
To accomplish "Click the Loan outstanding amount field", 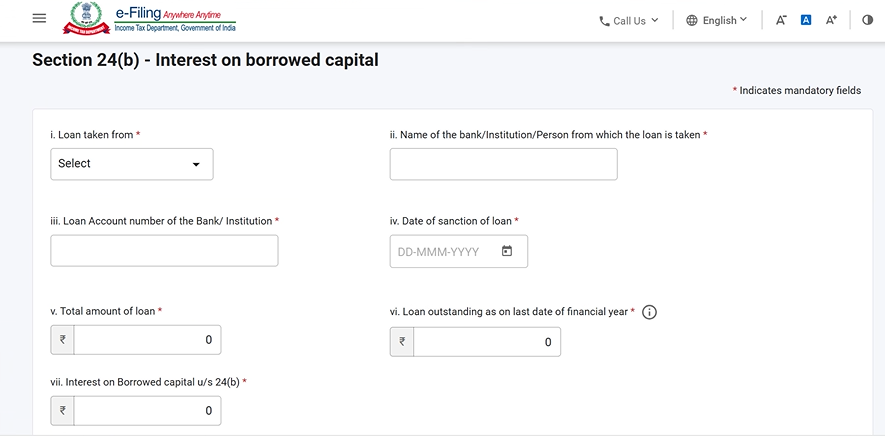I will pyautogui.click(x=486, y=342).
